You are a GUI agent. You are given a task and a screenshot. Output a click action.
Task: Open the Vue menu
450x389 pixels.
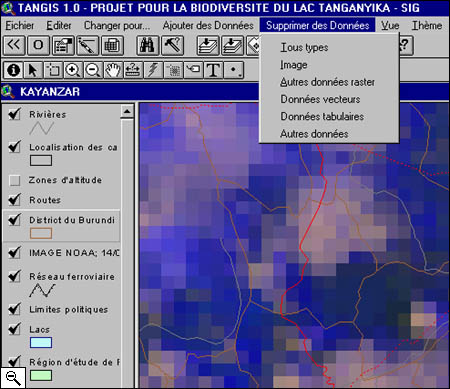(x=390, y=25)
